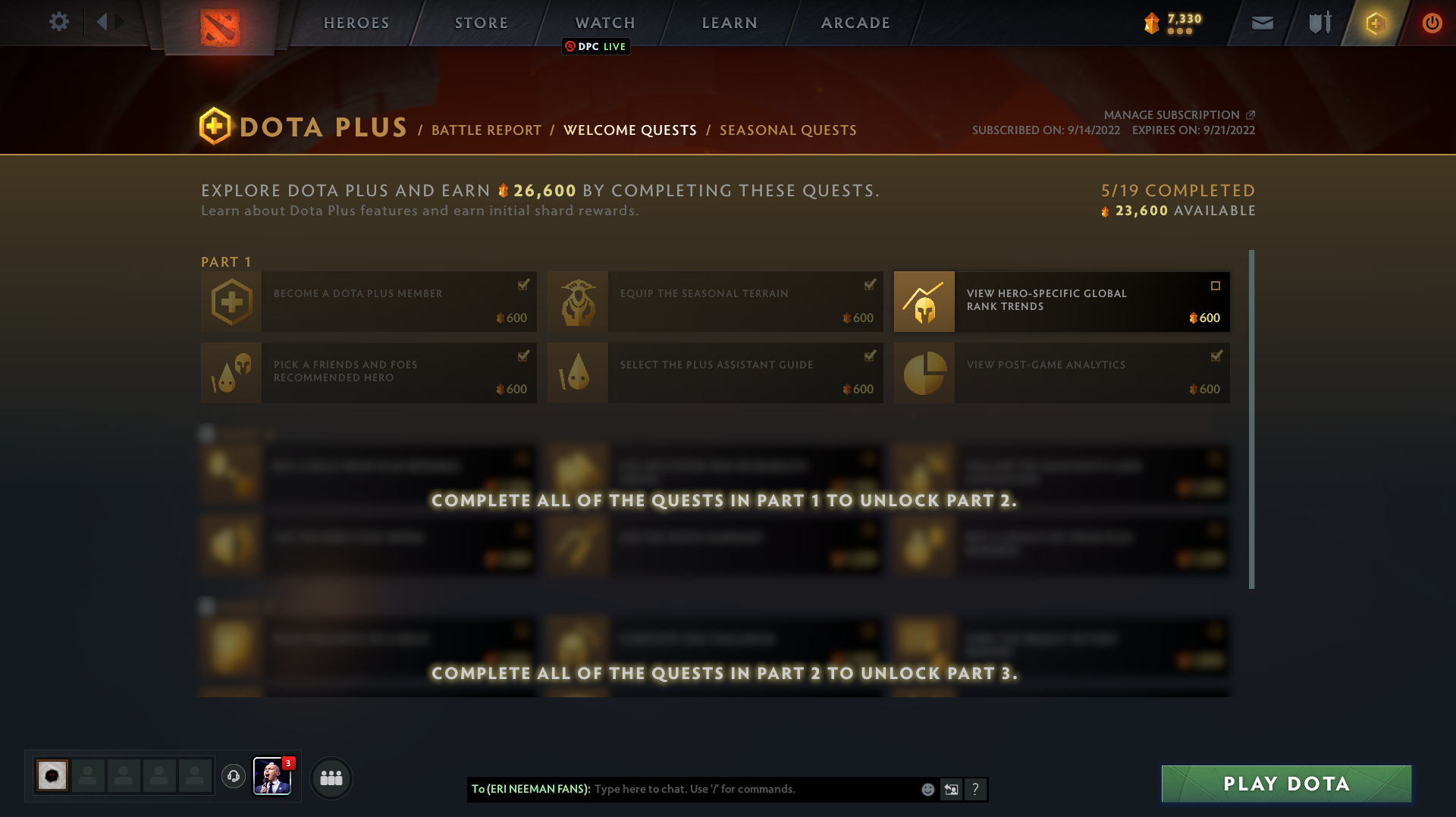Open the Heroes menu

356,23
